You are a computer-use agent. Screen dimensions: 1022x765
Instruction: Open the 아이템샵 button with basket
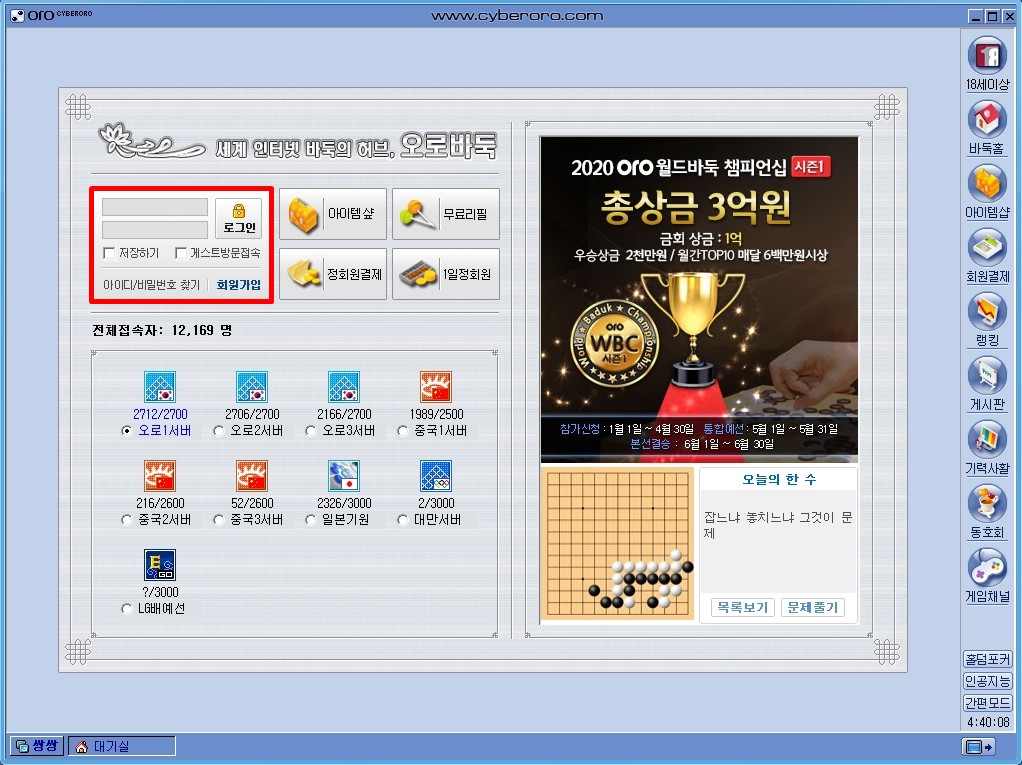[x=333, y=214]
